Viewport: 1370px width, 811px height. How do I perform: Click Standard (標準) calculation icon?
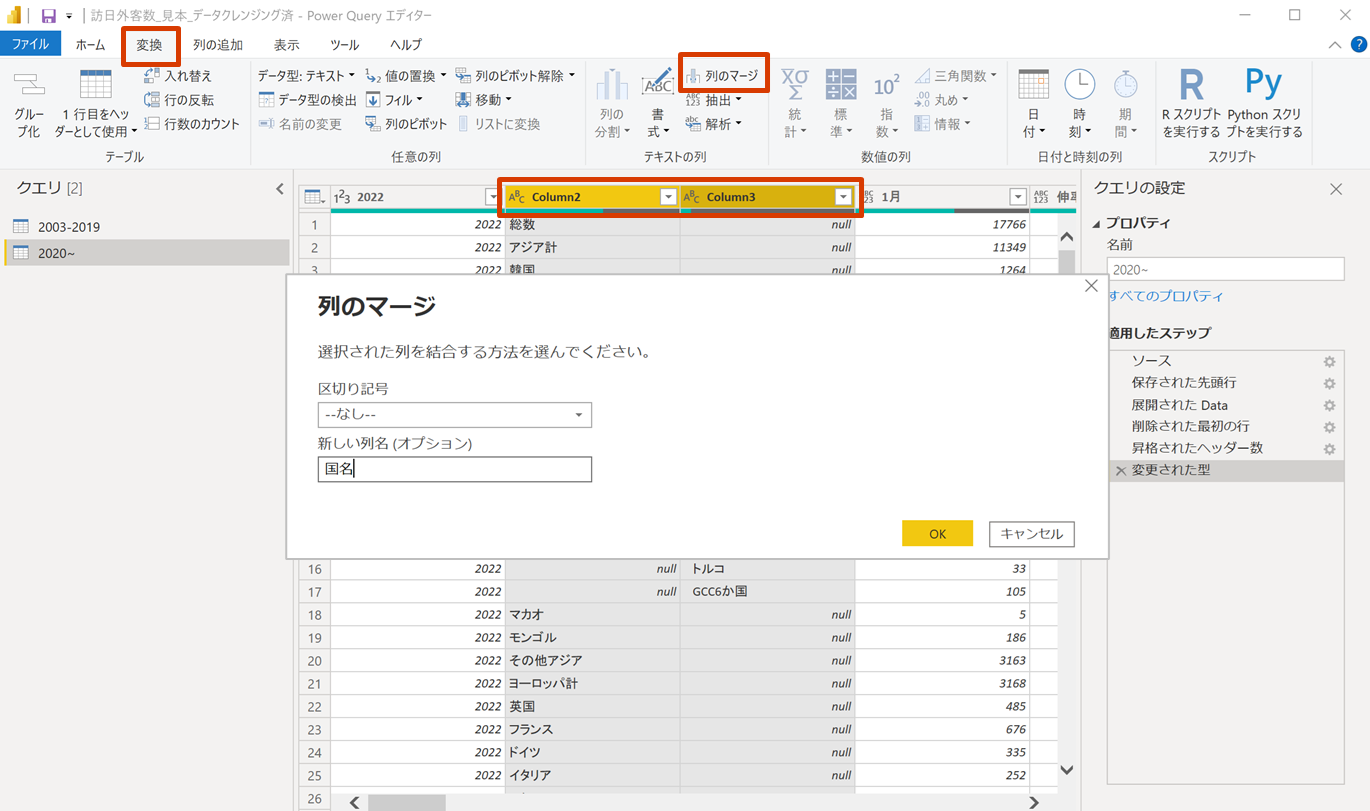coord(841,84)
